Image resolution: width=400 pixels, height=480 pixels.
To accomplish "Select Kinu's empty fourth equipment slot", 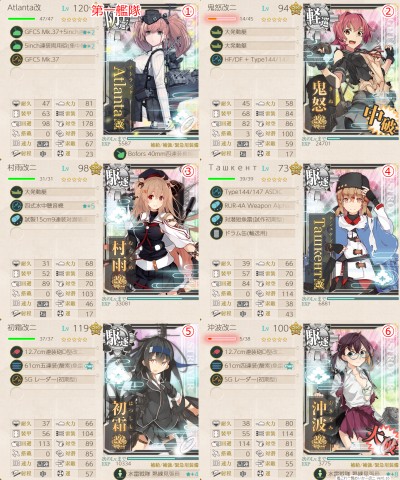I will tap(253, 73).
